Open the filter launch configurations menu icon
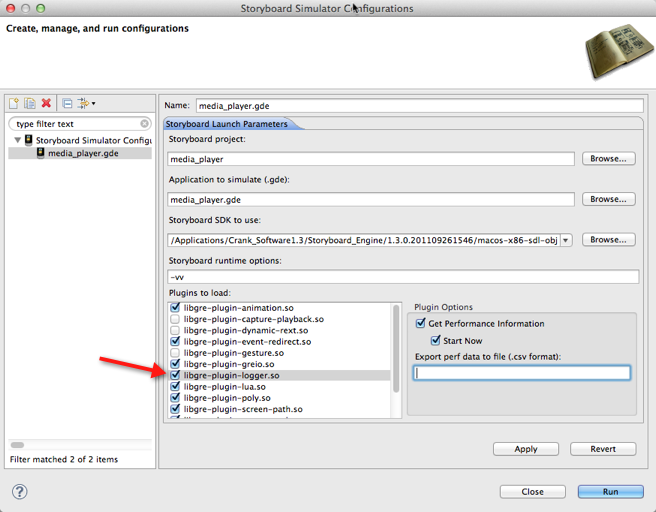The width and height of the screenshot is (656, 512). click(x=86, y=103)
